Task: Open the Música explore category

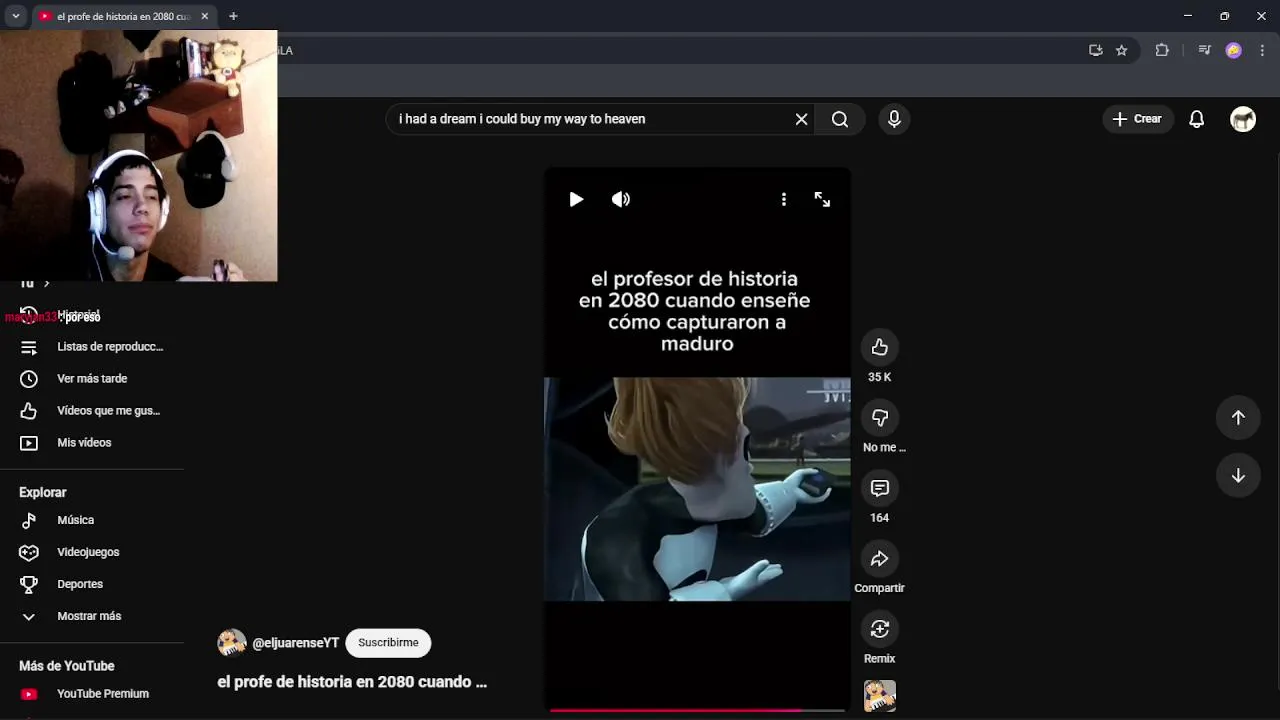Action: click(x=92, y=520)
